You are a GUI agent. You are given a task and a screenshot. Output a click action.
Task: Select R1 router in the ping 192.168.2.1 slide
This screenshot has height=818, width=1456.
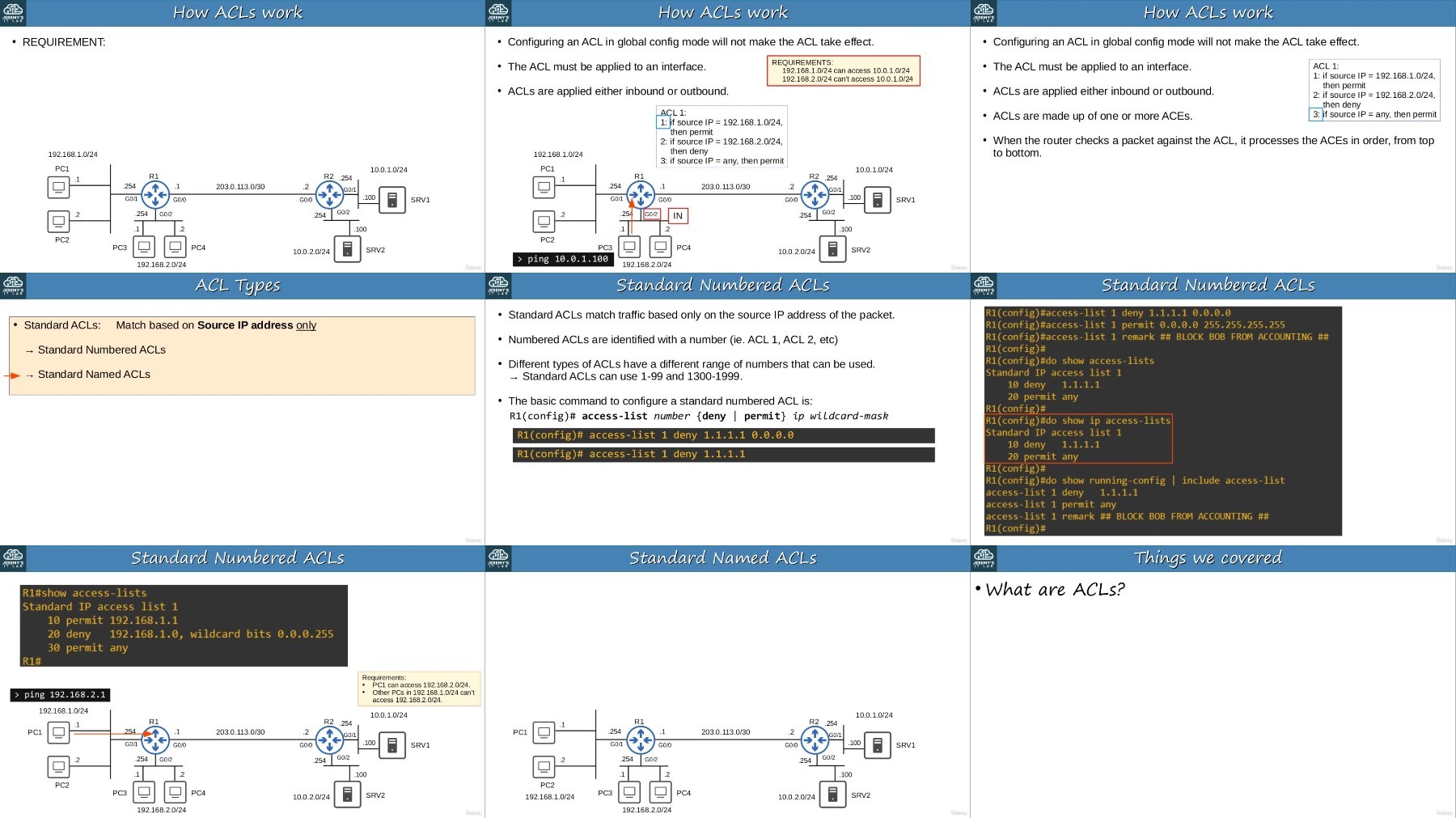point(154,740)
